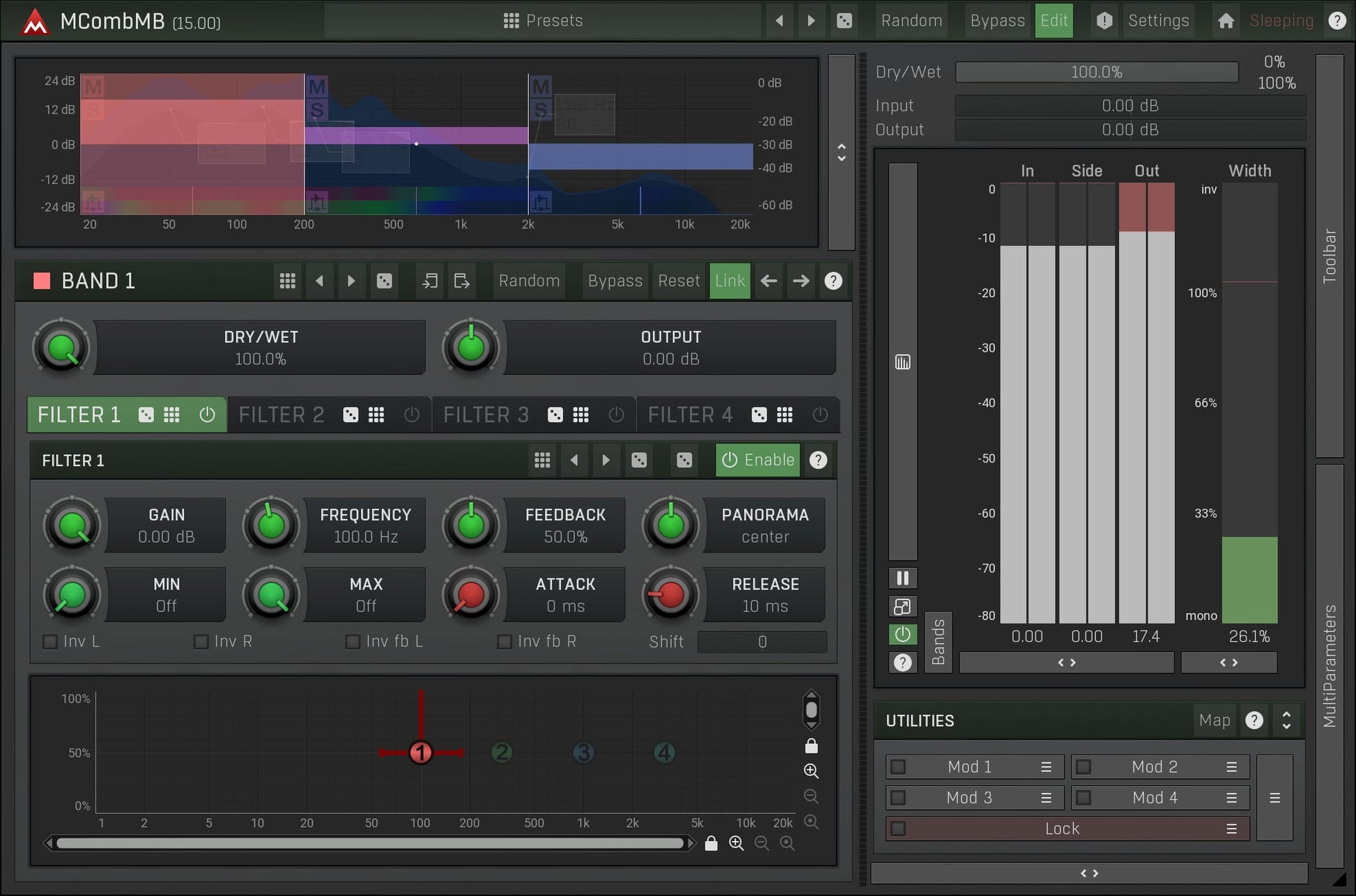Switch to the Filter 3 tab

486,415
